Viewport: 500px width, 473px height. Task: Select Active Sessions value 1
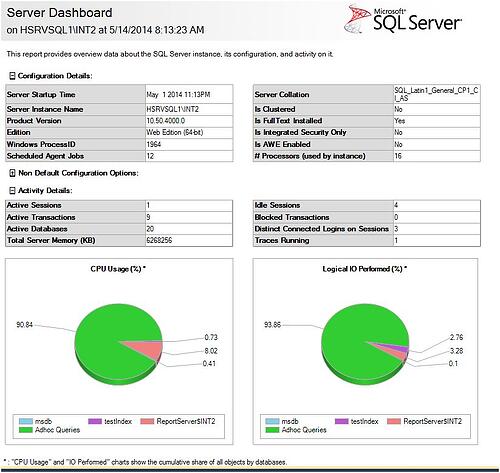click(x=148, y=205)
